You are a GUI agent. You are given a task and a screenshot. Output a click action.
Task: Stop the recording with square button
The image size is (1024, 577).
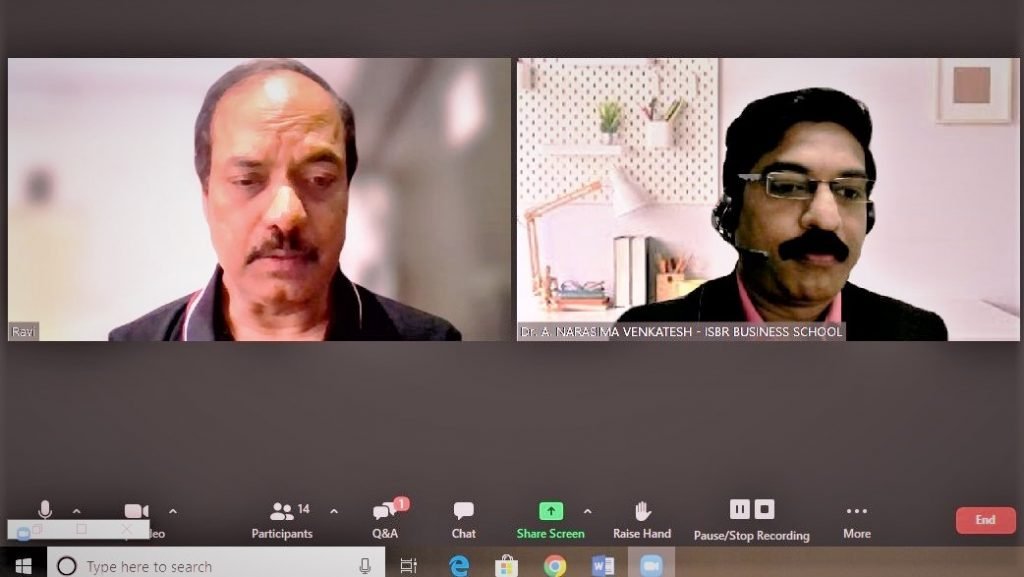point(764,508)
